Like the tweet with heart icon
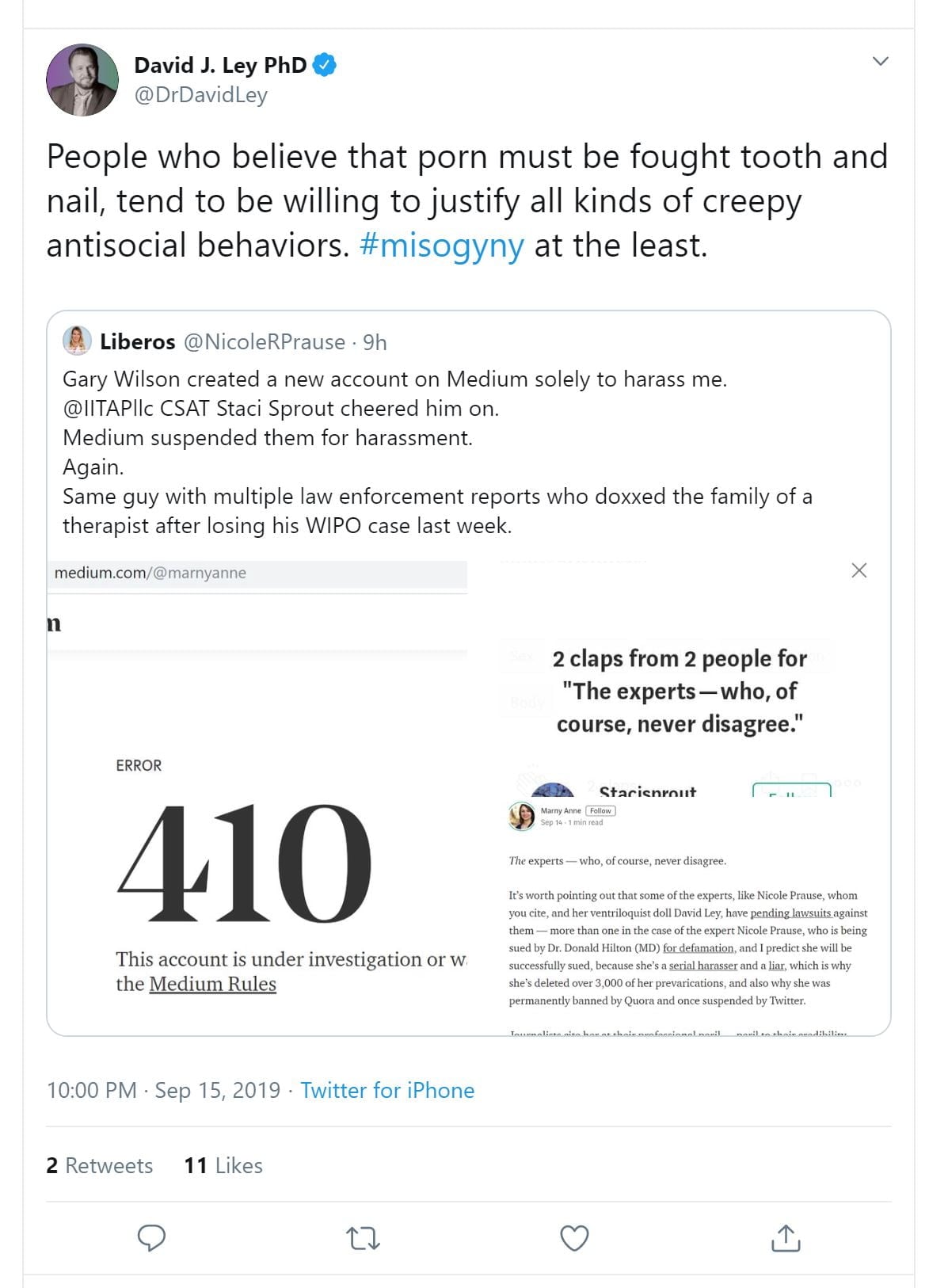 [574, 1237]
